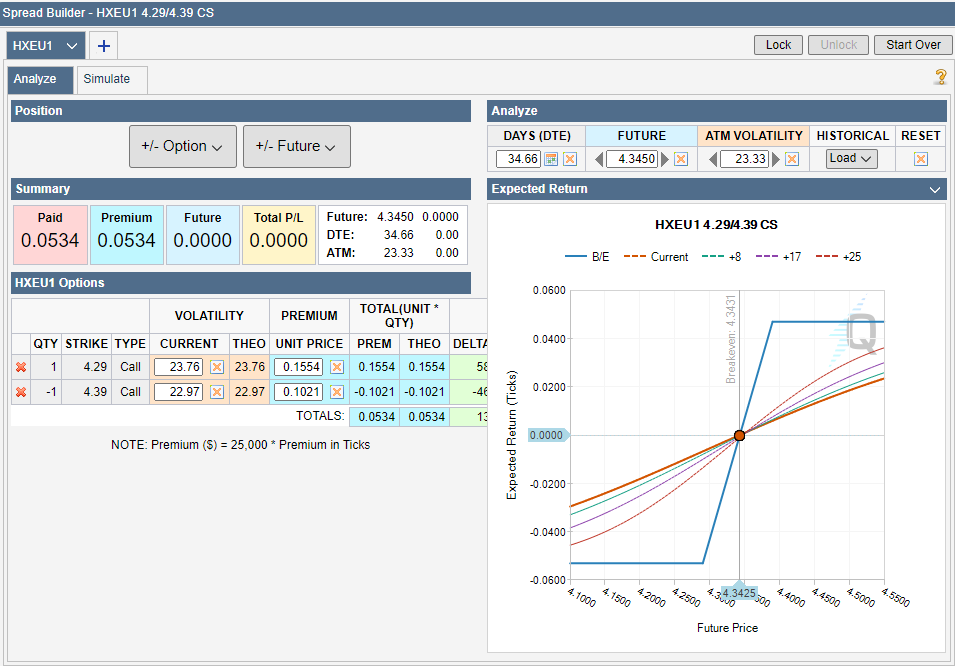Reset current volatility 22.97
The height and width of the screenshot is (666, 955).
217,392
